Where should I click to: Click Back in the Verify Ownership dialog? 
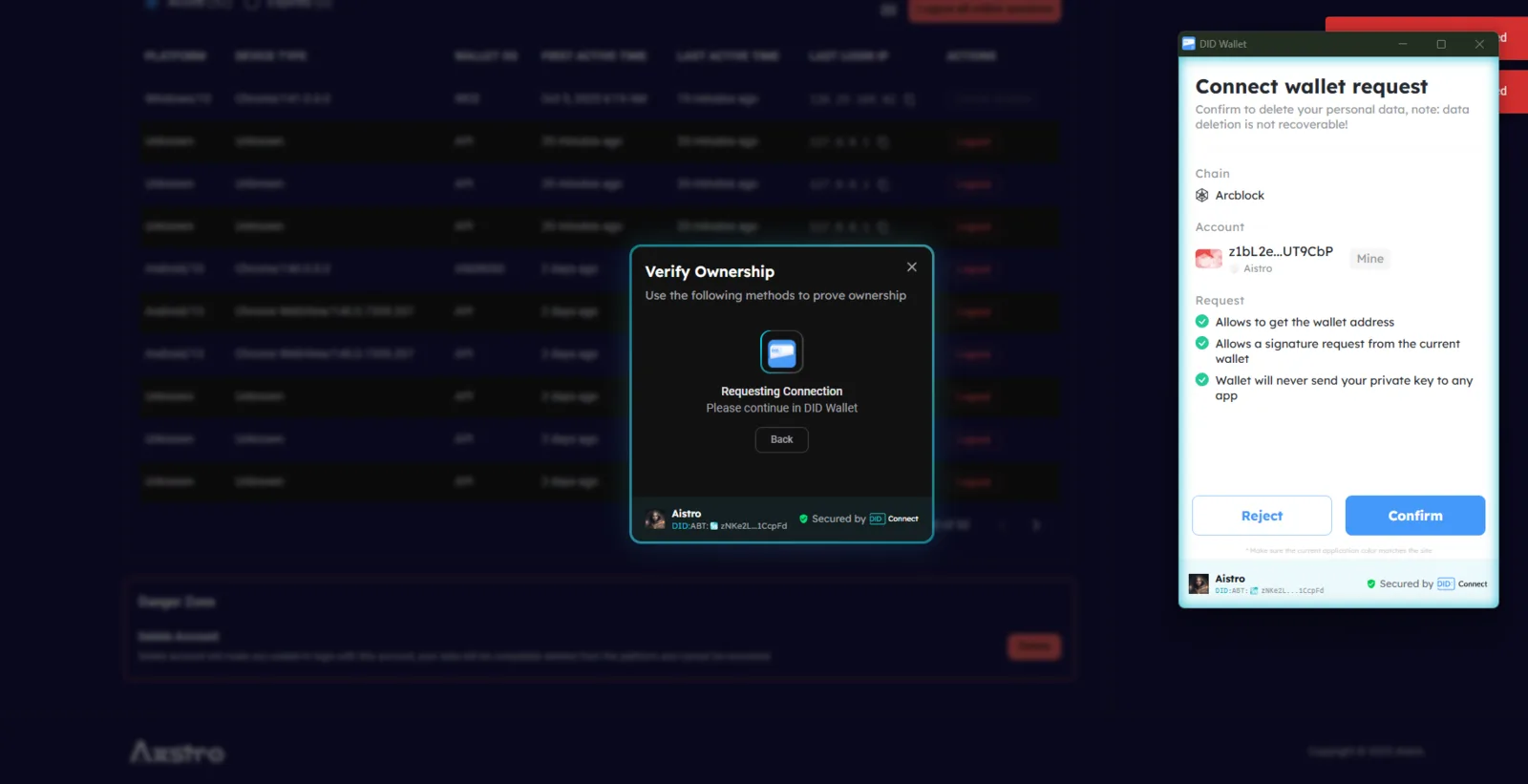click(x=782, y=439)
